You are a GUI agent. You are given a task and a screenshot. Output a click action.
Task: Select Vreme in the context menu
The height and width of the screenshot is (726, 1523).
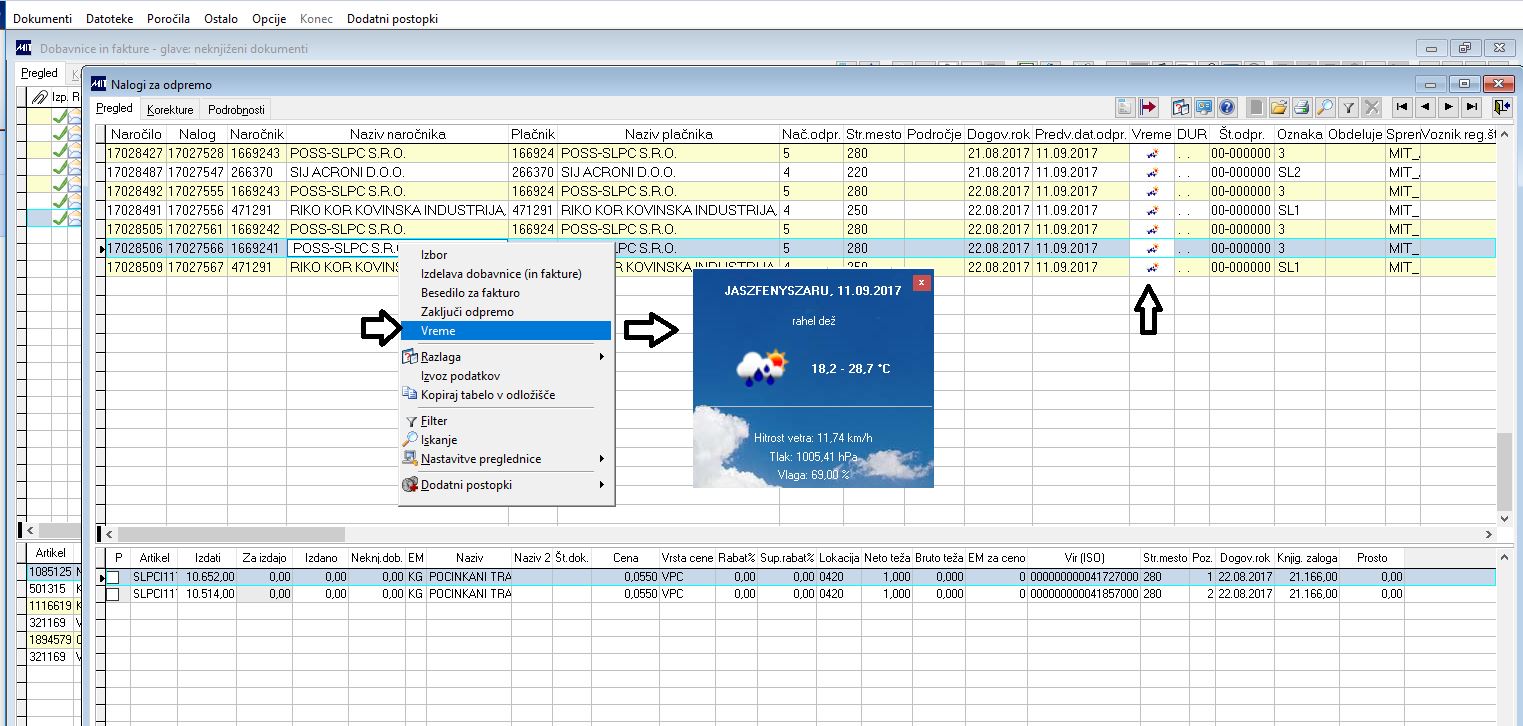coord(505,331)
